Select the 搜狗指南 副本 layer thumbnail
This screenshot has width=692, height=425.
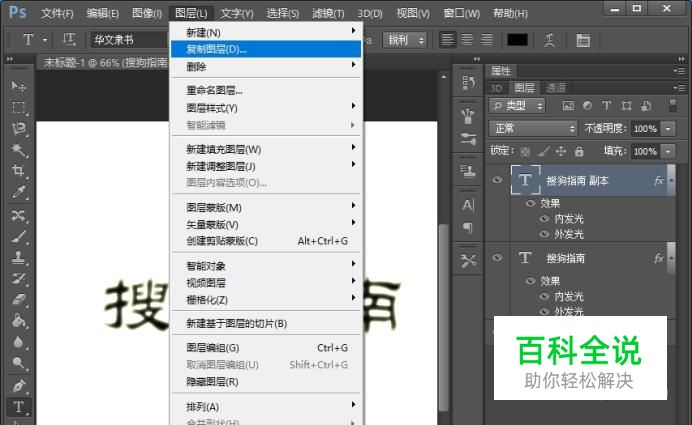[525, 180]
